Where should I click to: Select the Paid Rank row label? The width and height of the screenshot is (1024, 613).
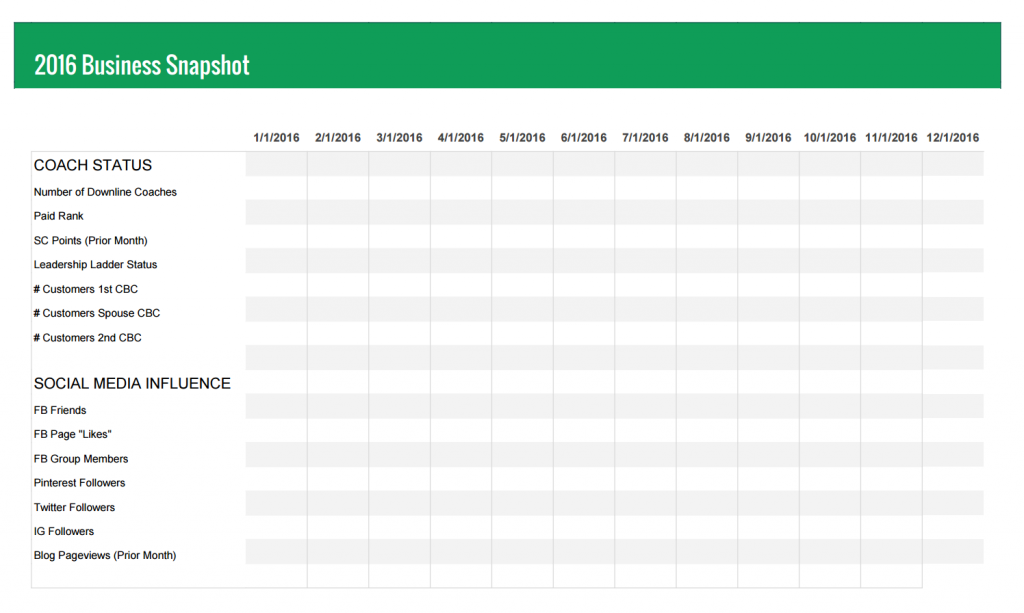point(59,216)
